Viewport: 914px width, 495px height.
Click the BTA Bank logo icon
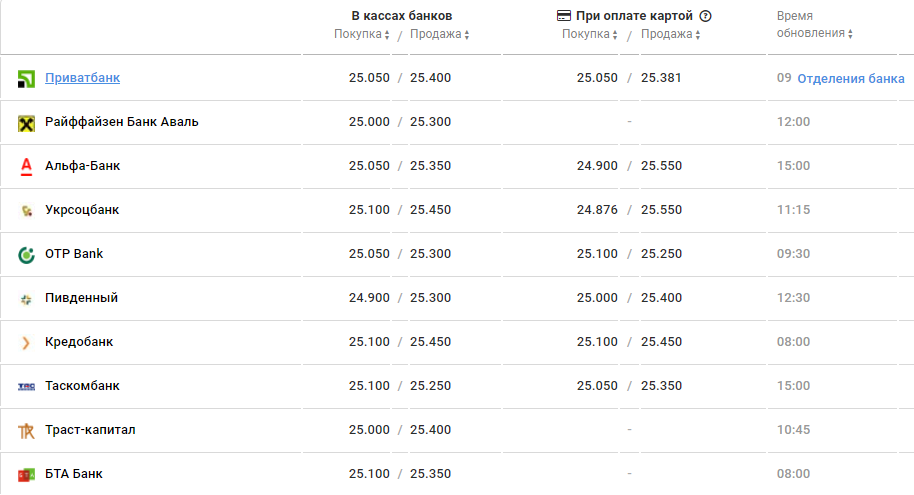pos(27,474)
